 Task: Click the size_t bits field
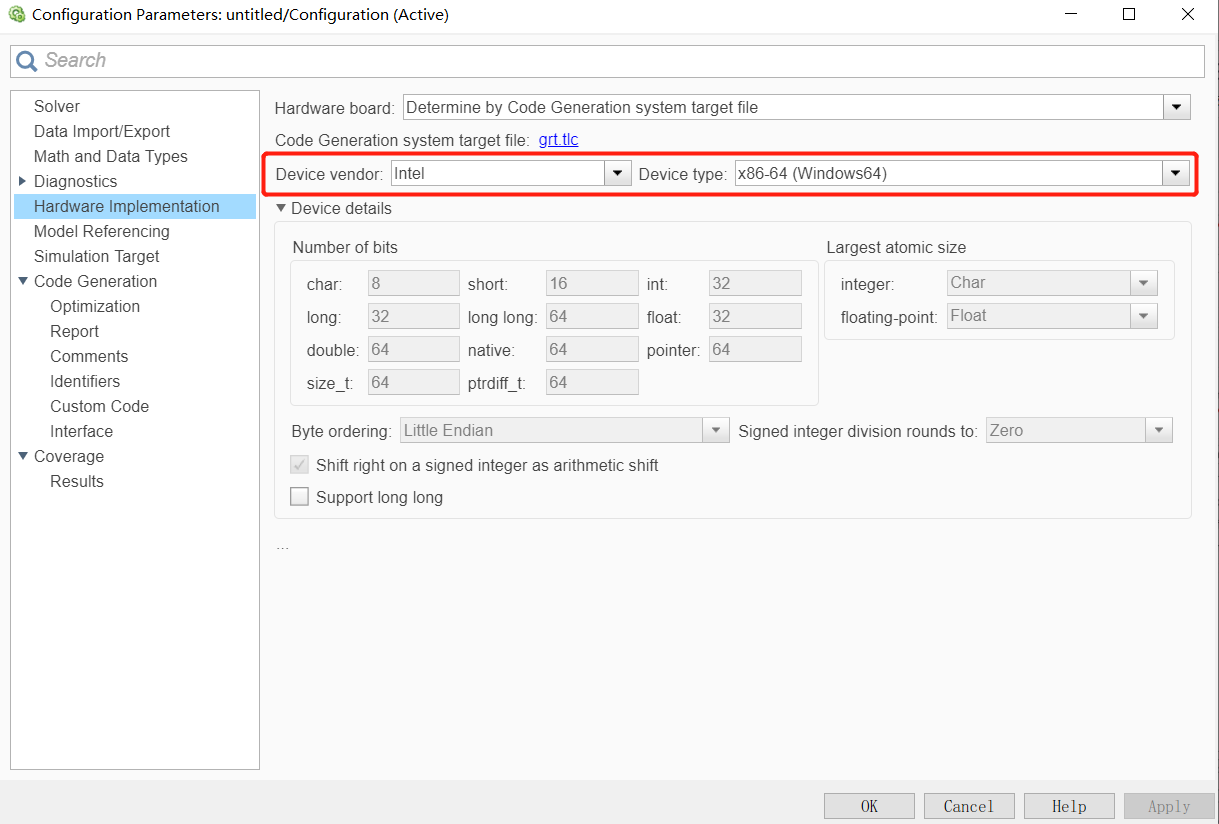pyautogui.click(x=414, y=382)
